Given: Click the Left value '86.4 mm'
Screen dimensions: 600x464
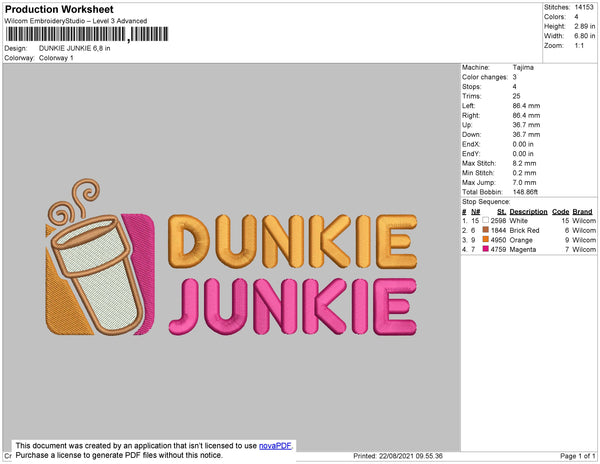Looking at the screenshot, I should click(527, 106).
